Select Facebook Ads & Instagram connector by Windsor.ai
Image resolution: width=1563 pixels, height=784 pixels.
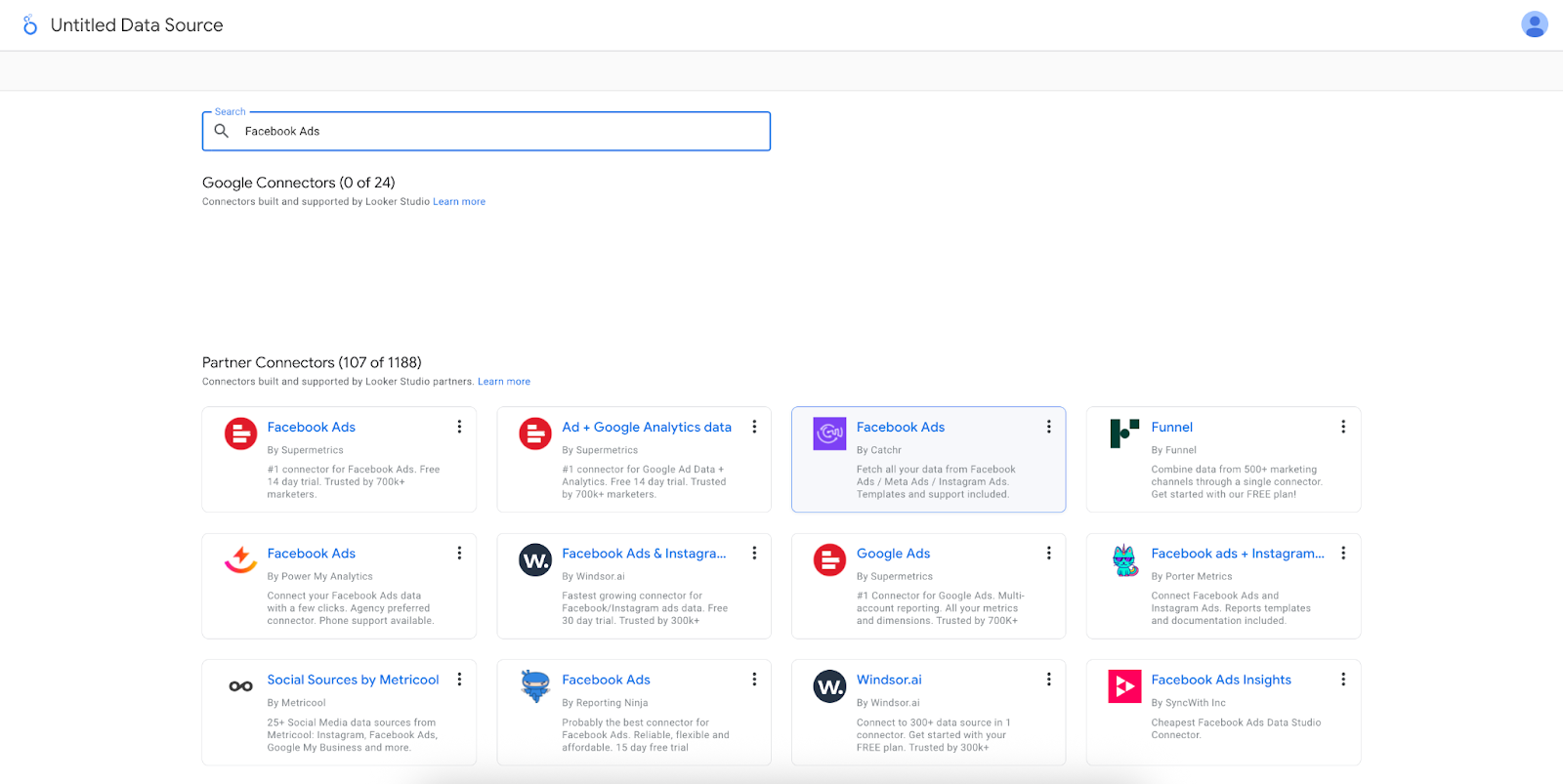pyautogui.click(x=644, y=554)
